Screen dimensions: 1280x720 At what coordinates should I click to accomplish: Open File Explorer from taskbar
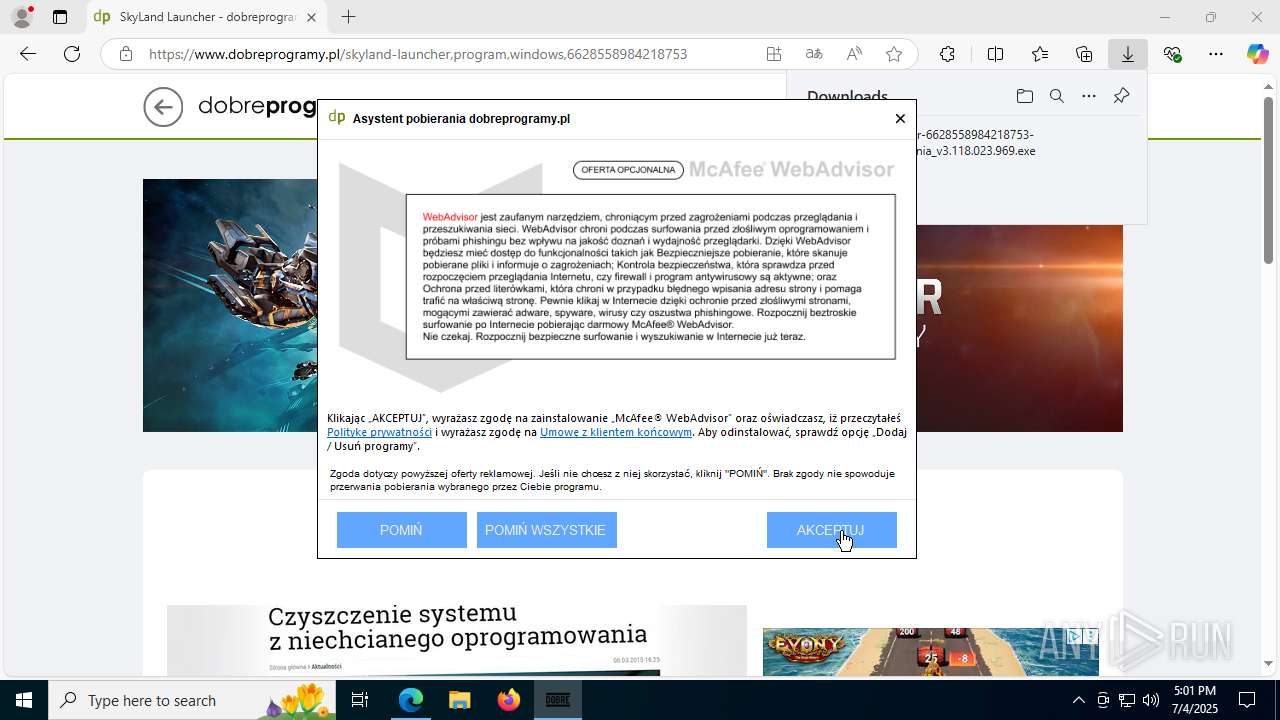click(459, 700)
